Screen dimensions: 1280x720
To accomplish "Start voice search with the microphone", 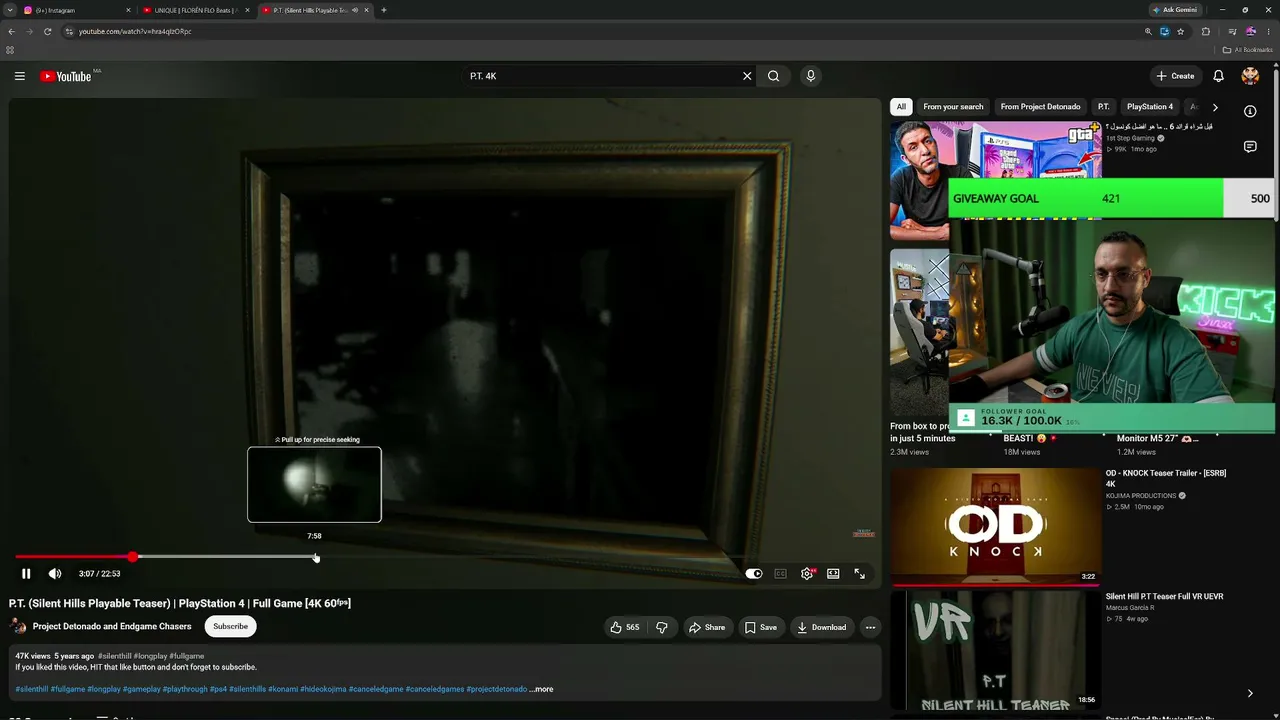I will click(811, 76).
